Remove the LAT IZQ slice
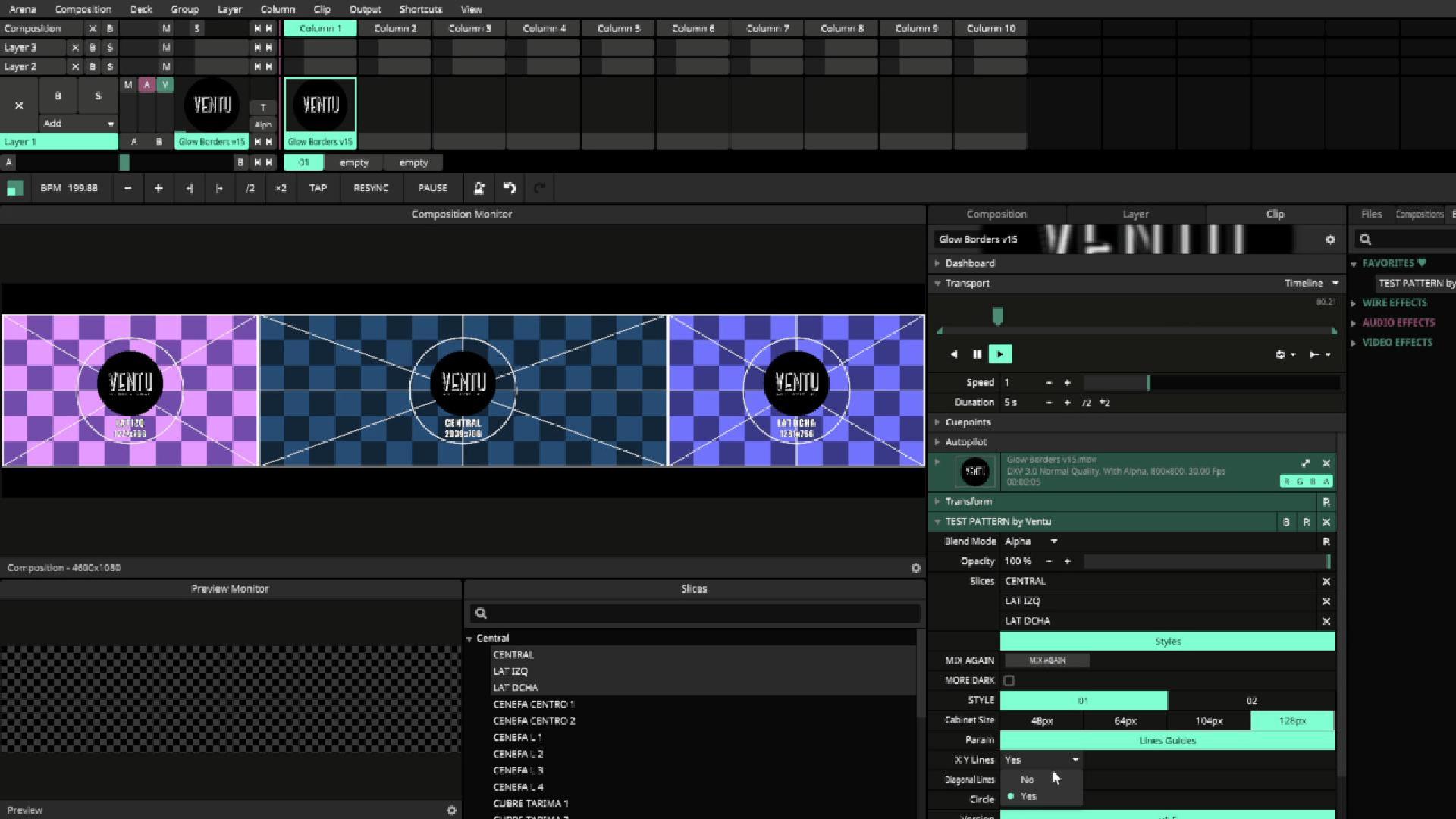Image resolution: width=1456 pixels, height=819 pixels. tap(1326, 601)
